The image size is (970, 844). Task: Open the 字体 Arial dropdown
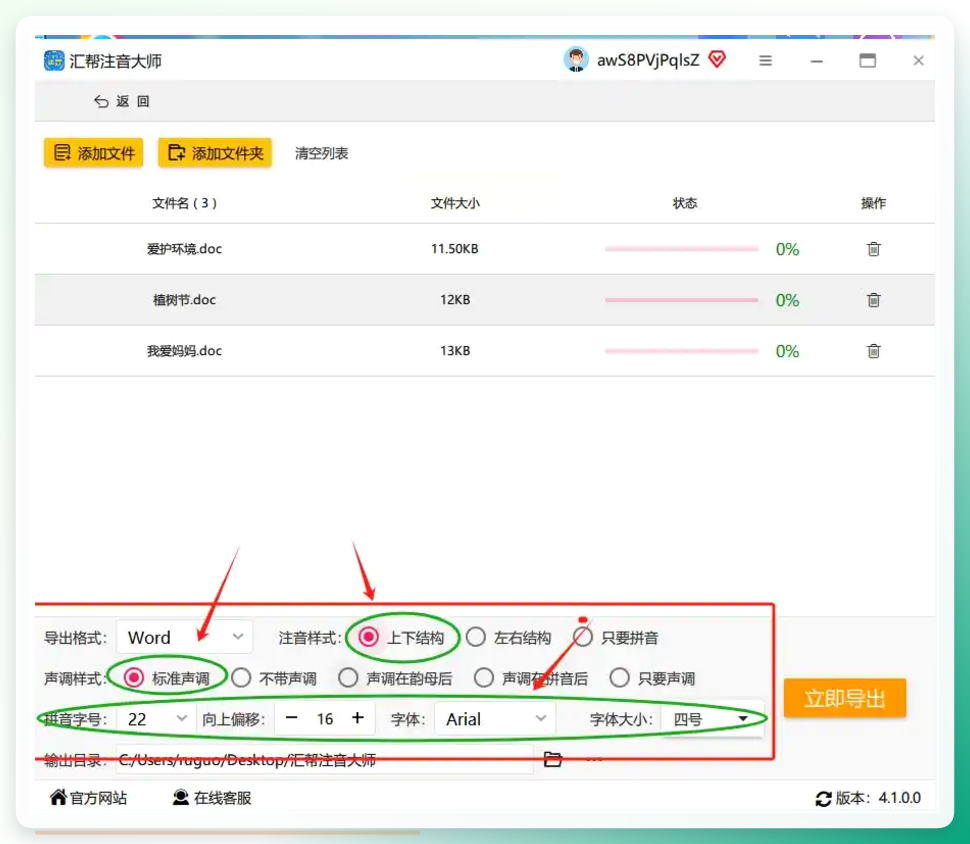coord(495,719)
